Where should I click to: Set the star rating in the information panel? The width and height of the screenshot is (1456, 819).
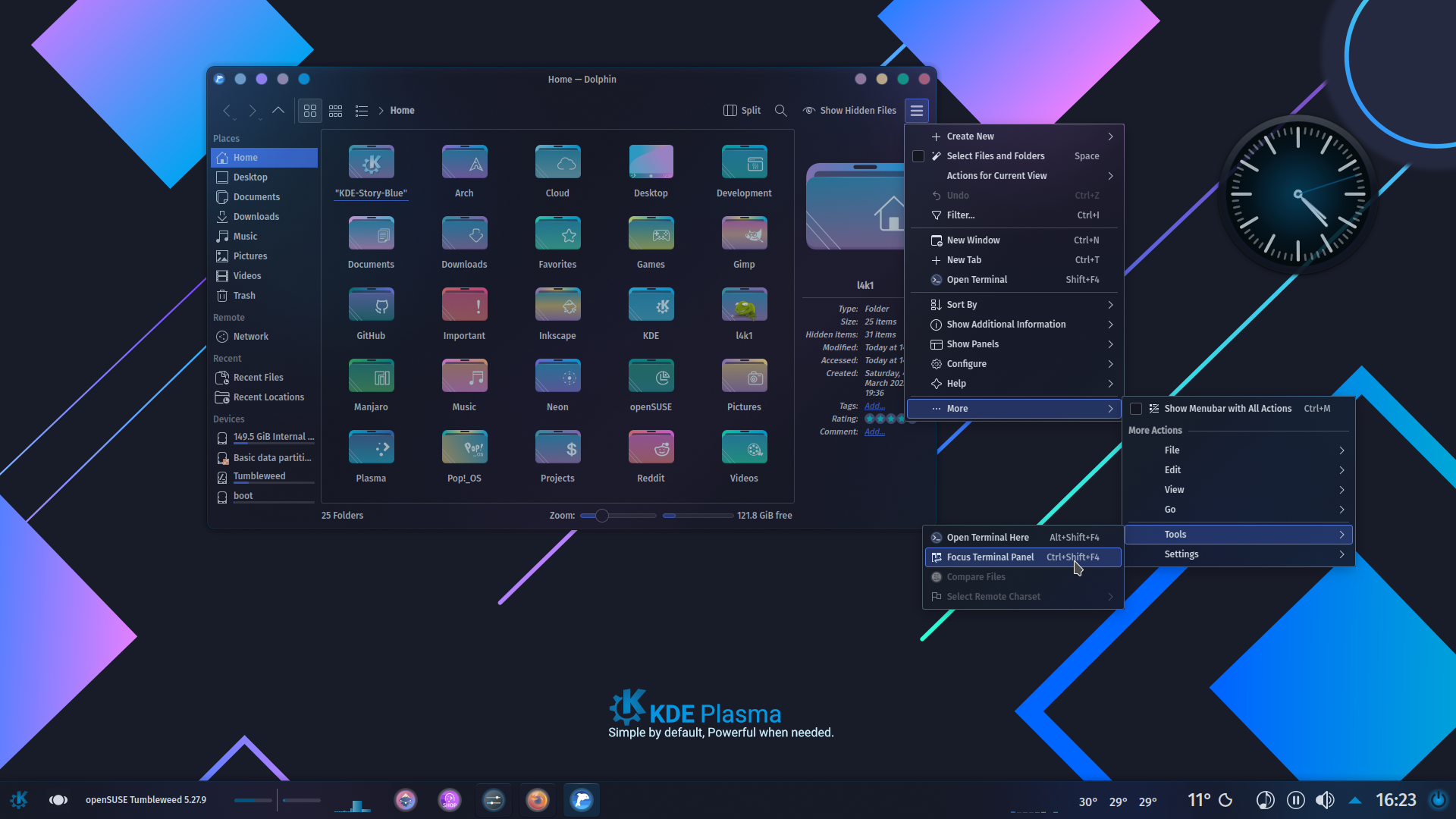[x=885, y=419]
